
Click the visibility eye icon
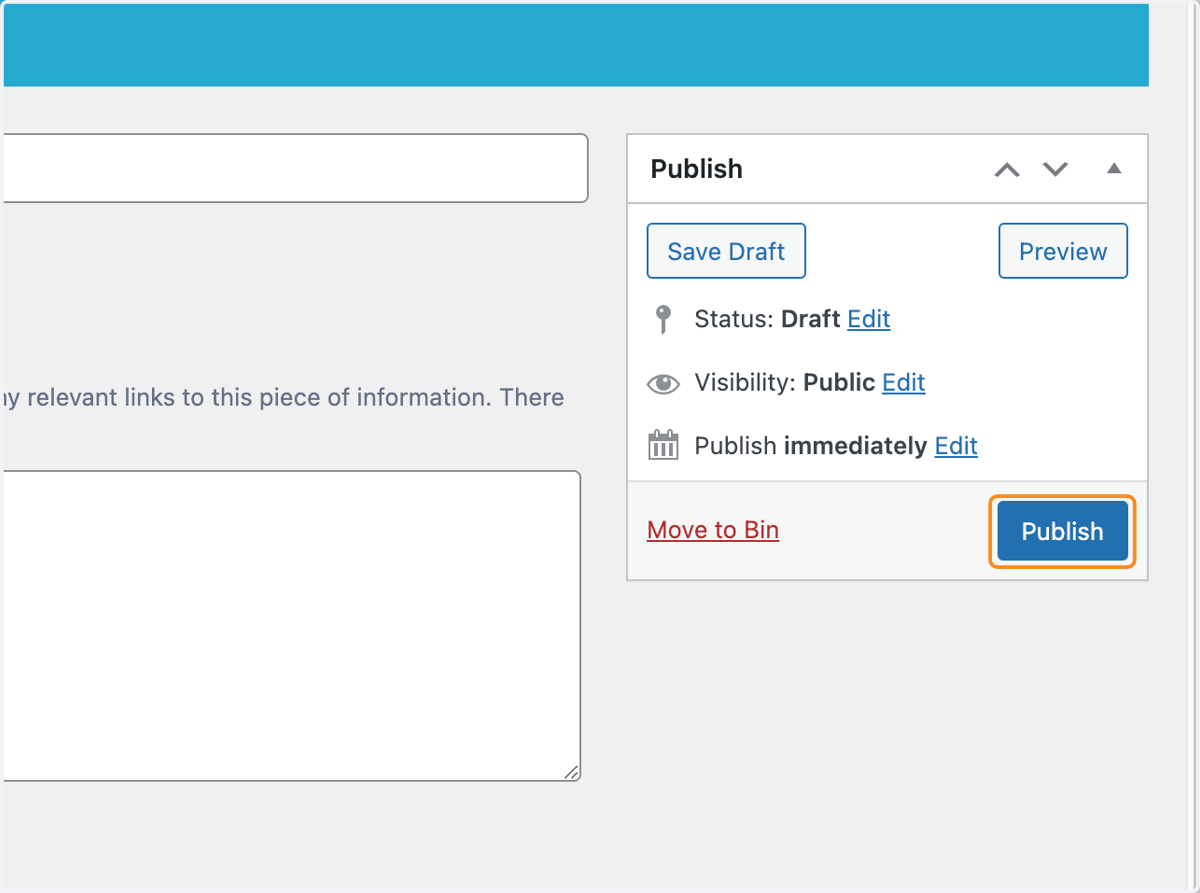(663, 383)
